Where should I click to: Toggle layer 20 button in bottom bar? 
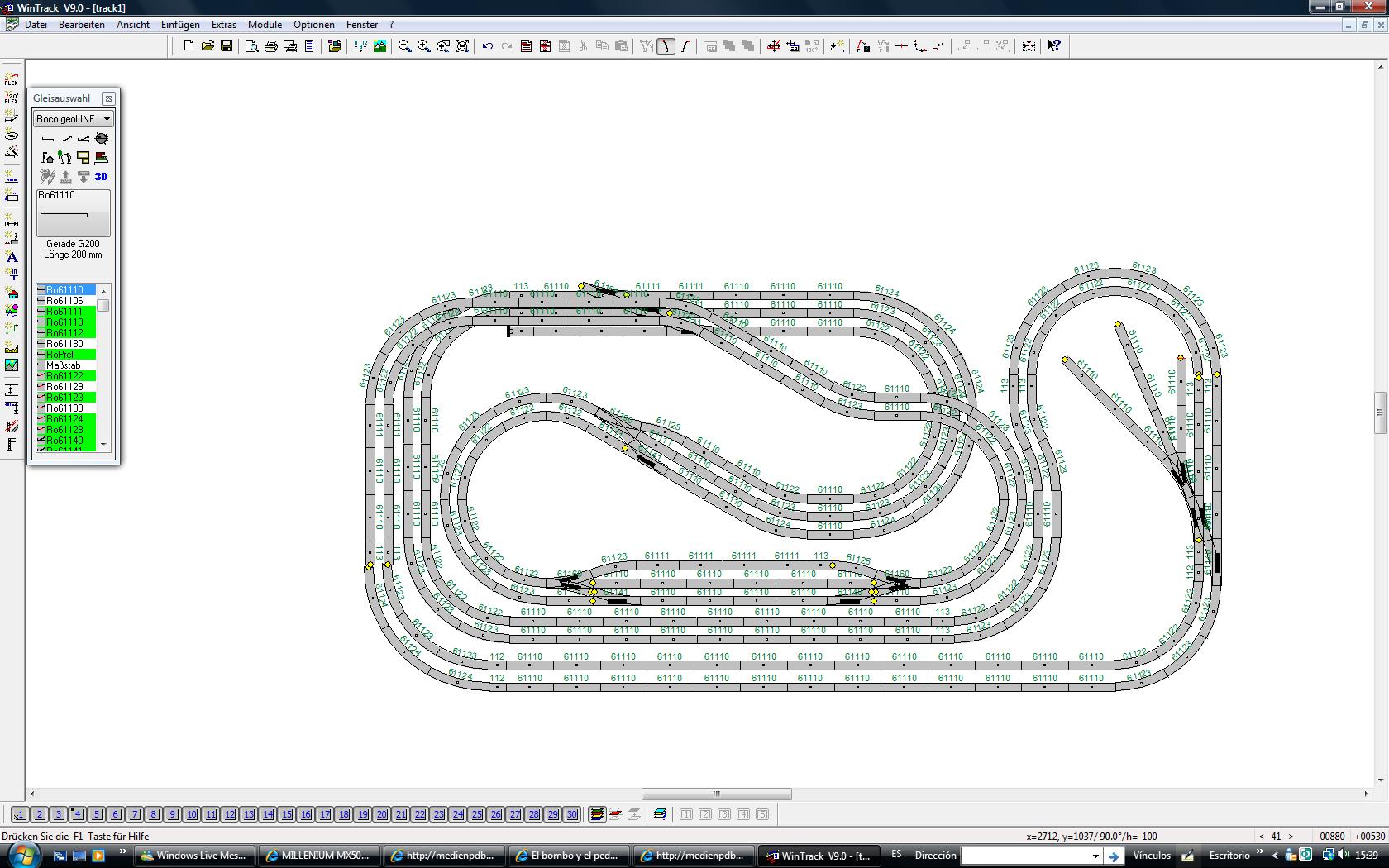382,814
